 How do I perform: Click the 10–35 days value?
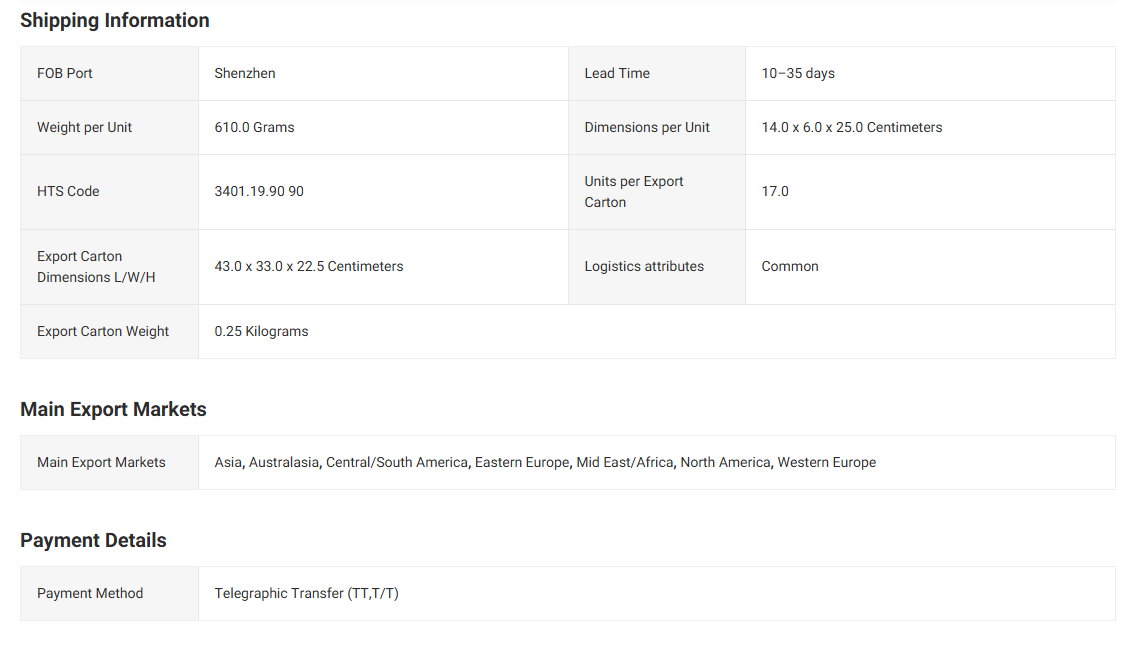point(798,73)
